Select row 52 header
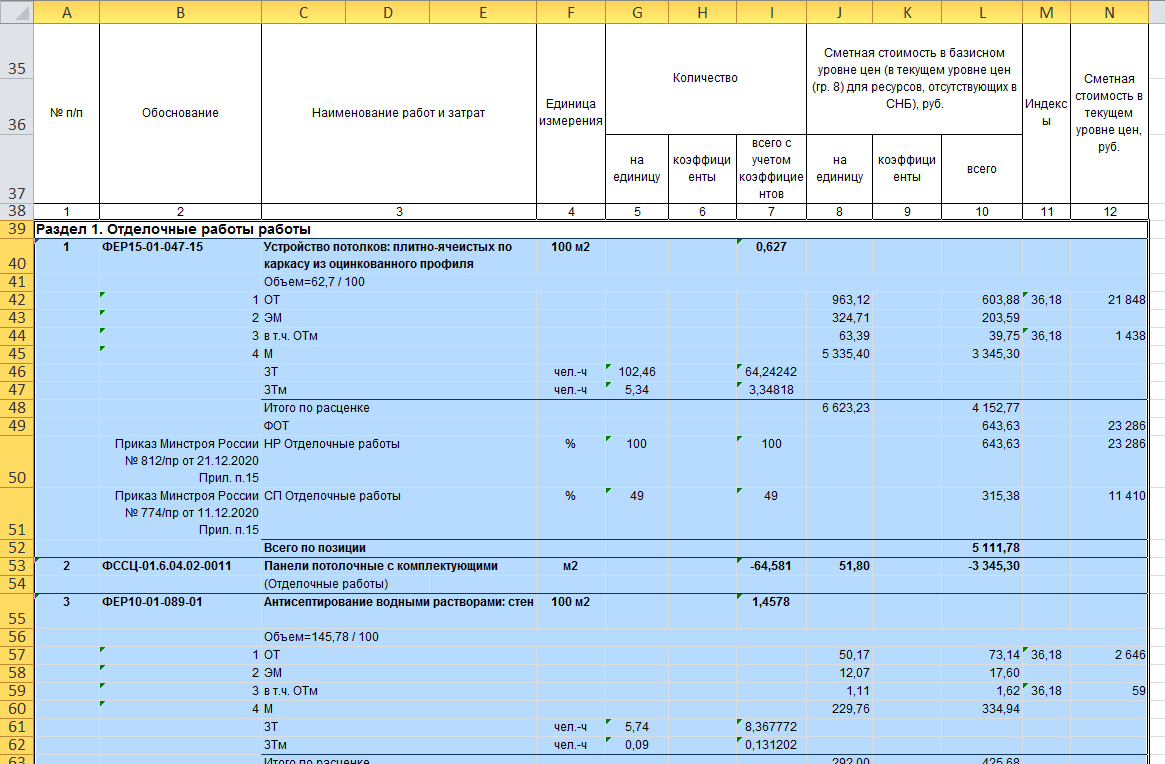1165x764 pixels. click(x=16, y=548)
